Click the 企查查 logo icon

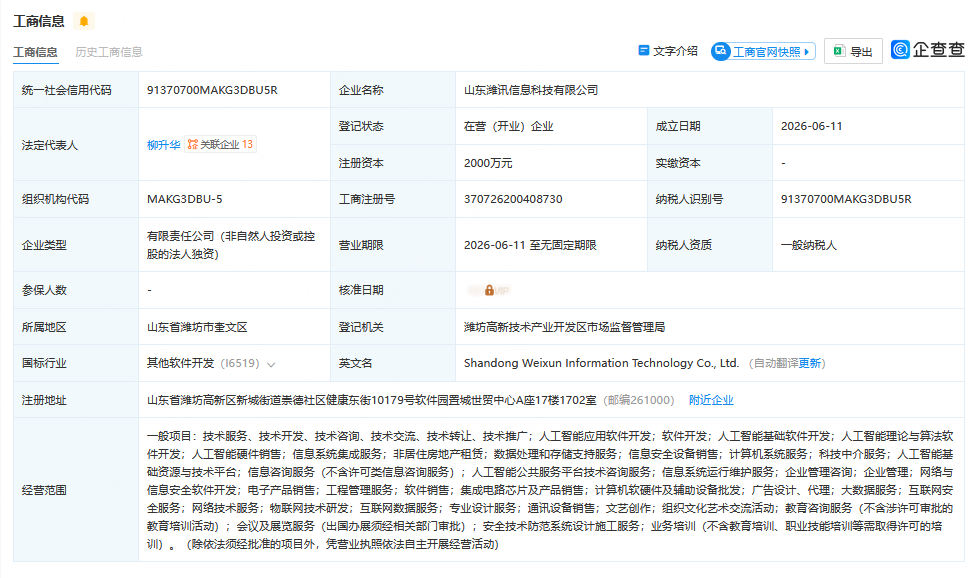click(x=900, y=49)
